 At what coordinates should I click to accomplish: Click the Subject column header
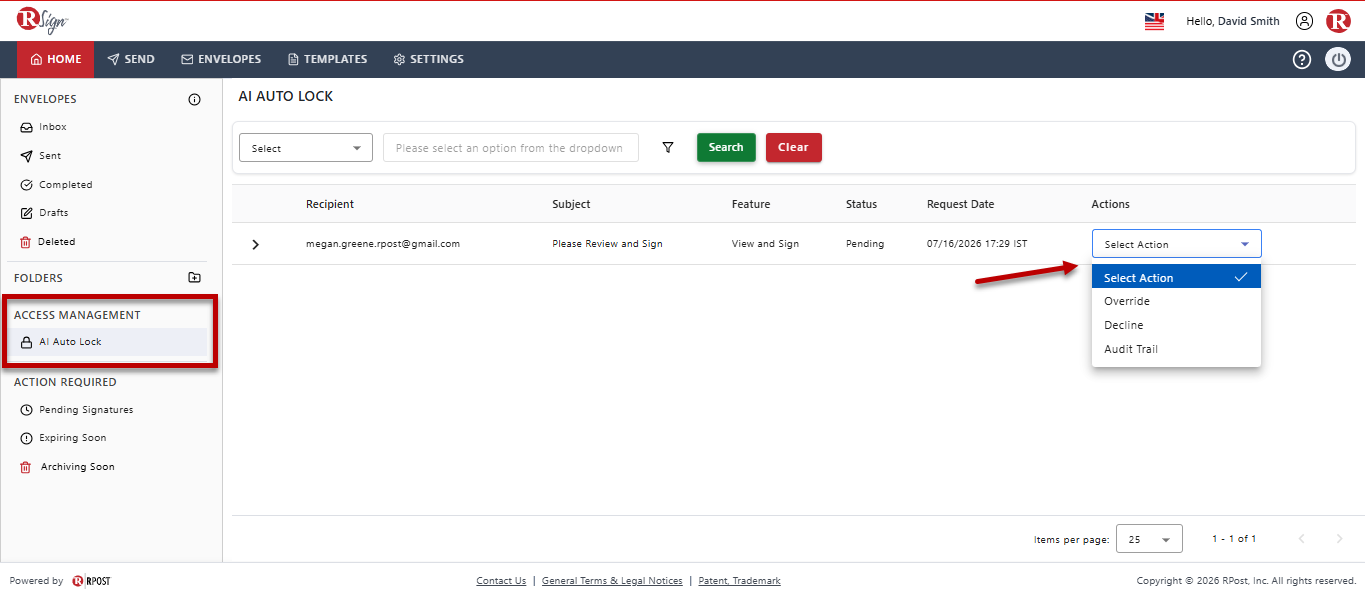pos(571,204)
